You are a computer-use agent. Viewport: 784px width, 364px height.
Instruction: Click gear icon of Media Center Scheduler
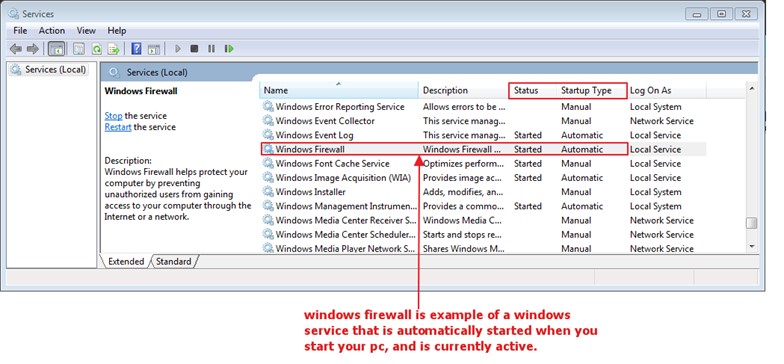(268, 234)
